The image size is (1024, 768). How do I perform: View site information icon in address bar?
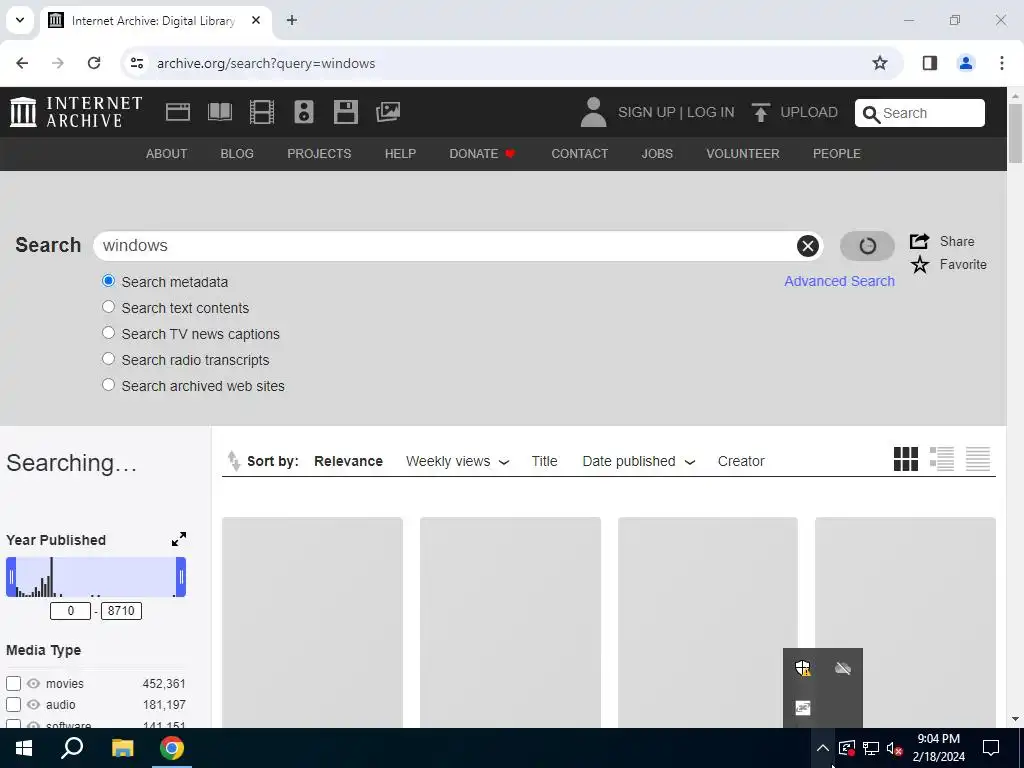(x=136, y=63)
